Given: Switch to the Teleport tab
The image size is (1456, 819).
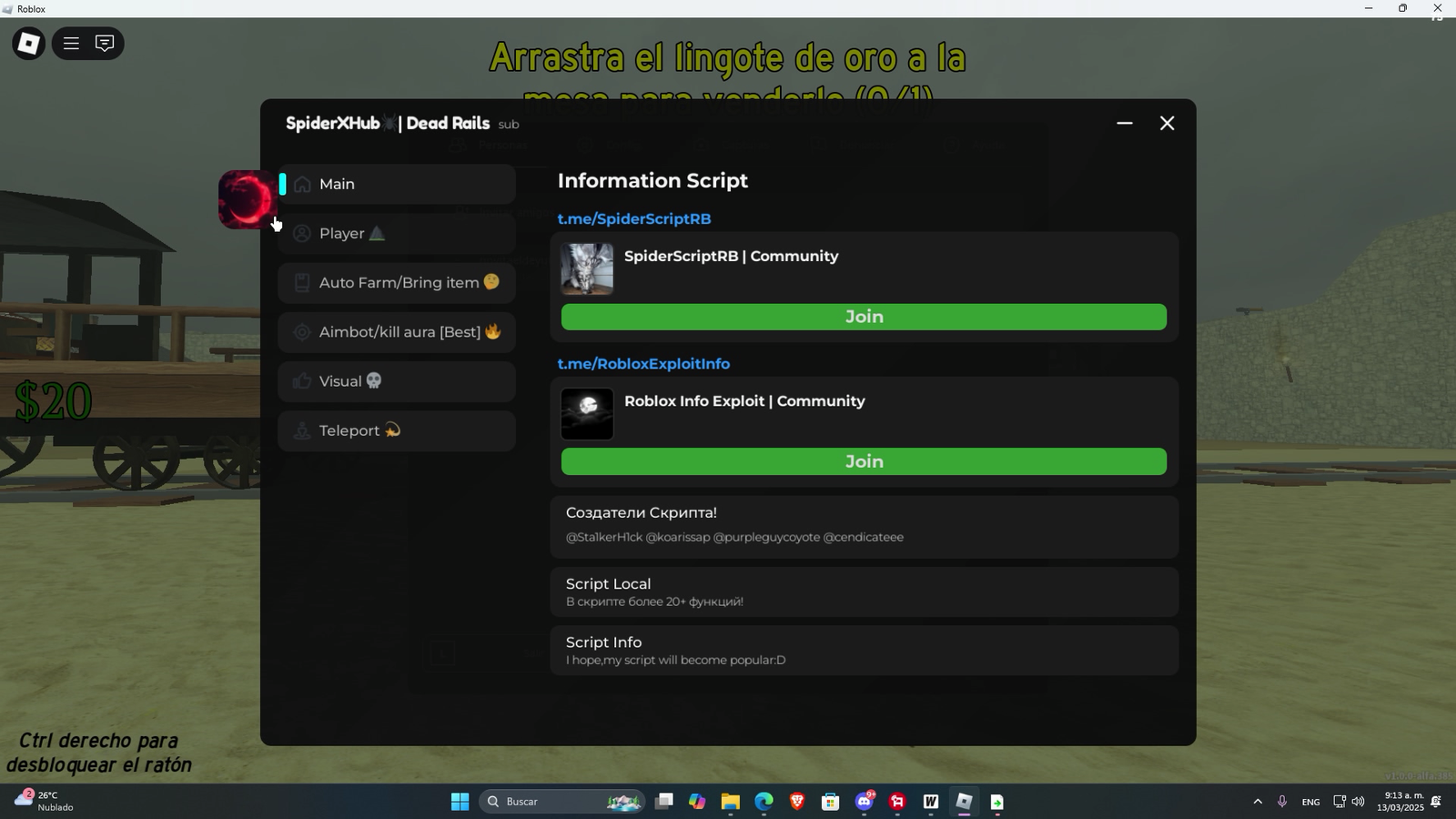Looking at the screenshot, I should [397, 430].
